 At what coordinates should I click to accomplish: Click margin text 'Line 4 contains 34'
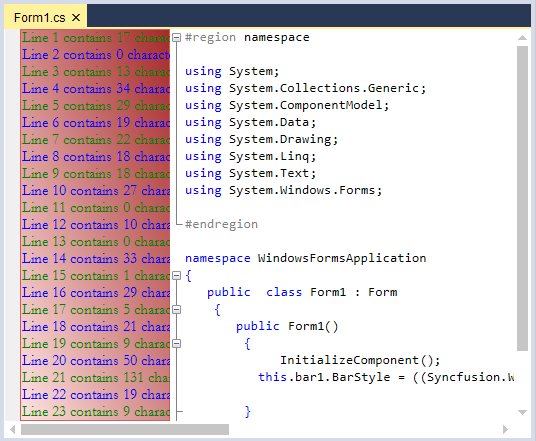(76, 88)
